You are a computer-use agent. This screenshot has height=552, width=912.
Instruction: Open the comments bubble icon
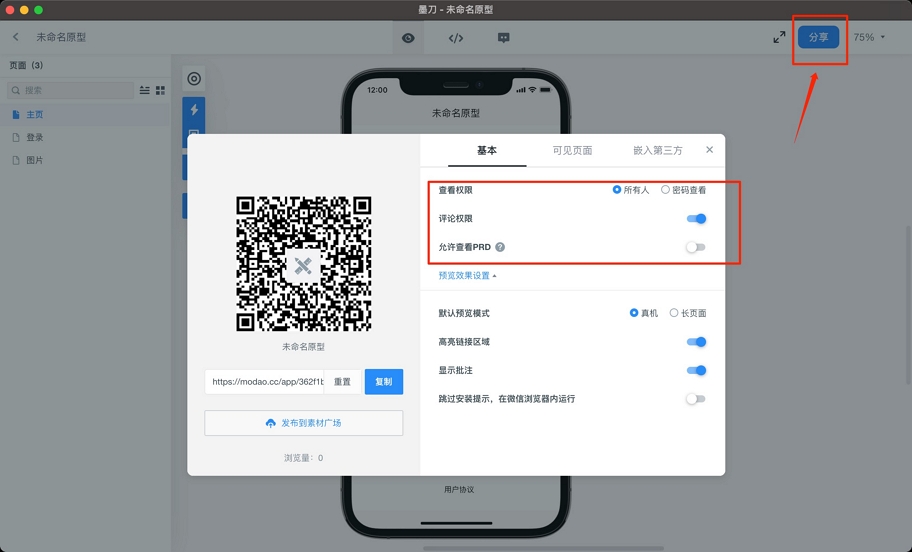(x=504, y=38)
